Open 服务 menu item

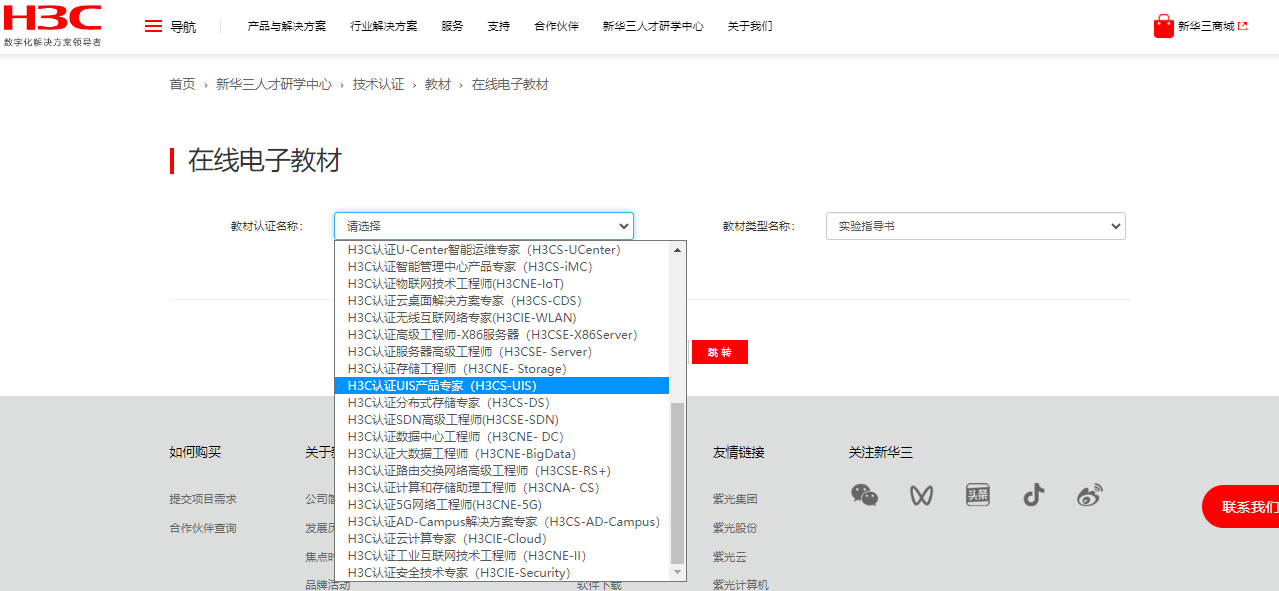pyautogui.click(x=452, y=26)
